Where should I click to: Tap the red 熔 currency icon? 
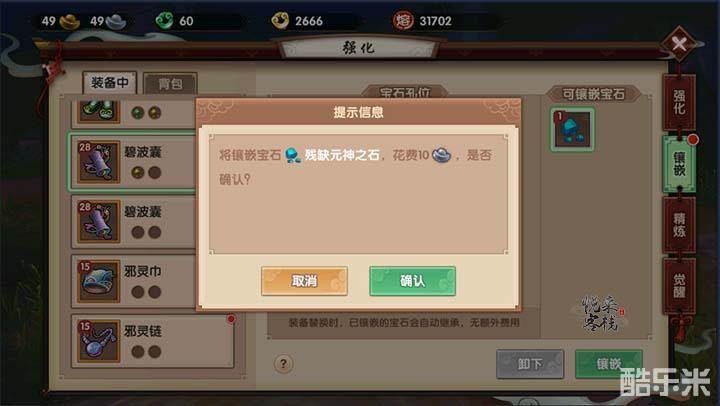402,21
